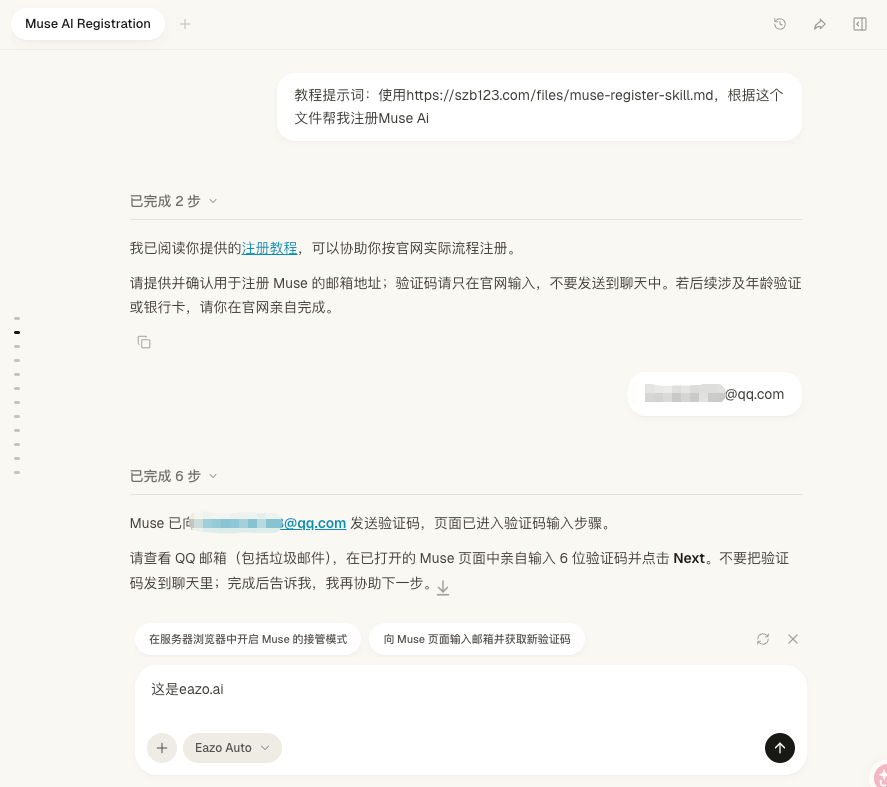Copy the assistant's first reply
This screenshot has width=887, height=787.
[x=144, y=342]
